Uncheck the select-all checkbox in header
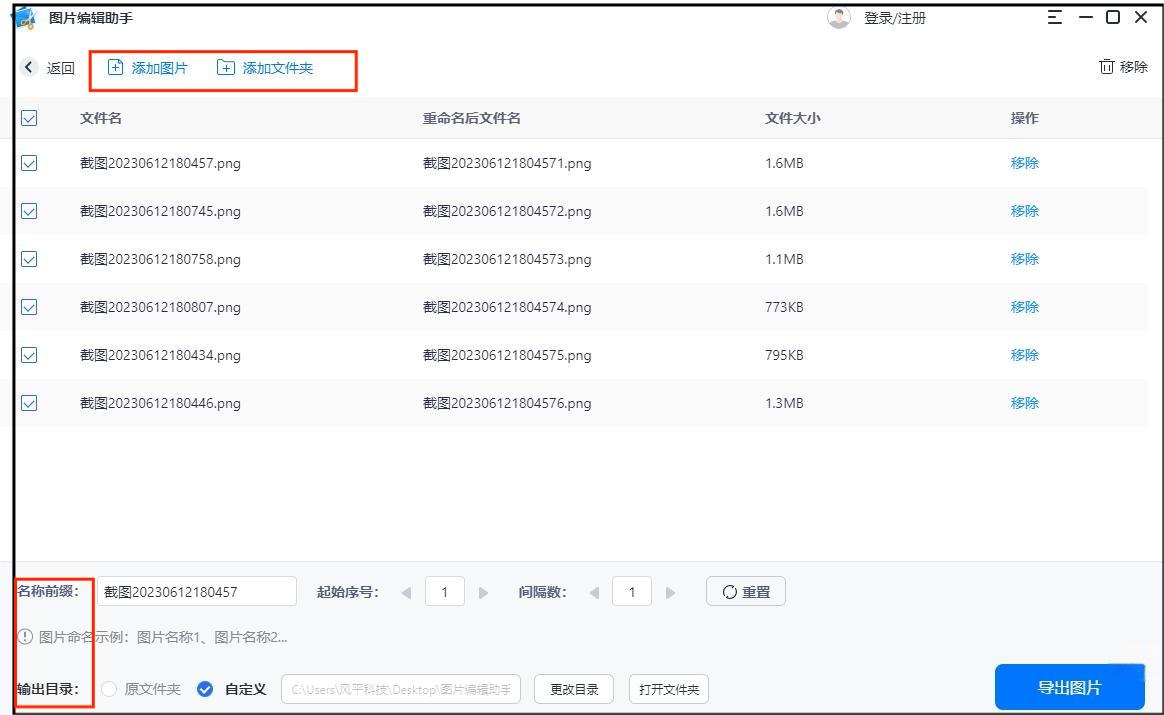1164x715 pixels. [29, 118]
